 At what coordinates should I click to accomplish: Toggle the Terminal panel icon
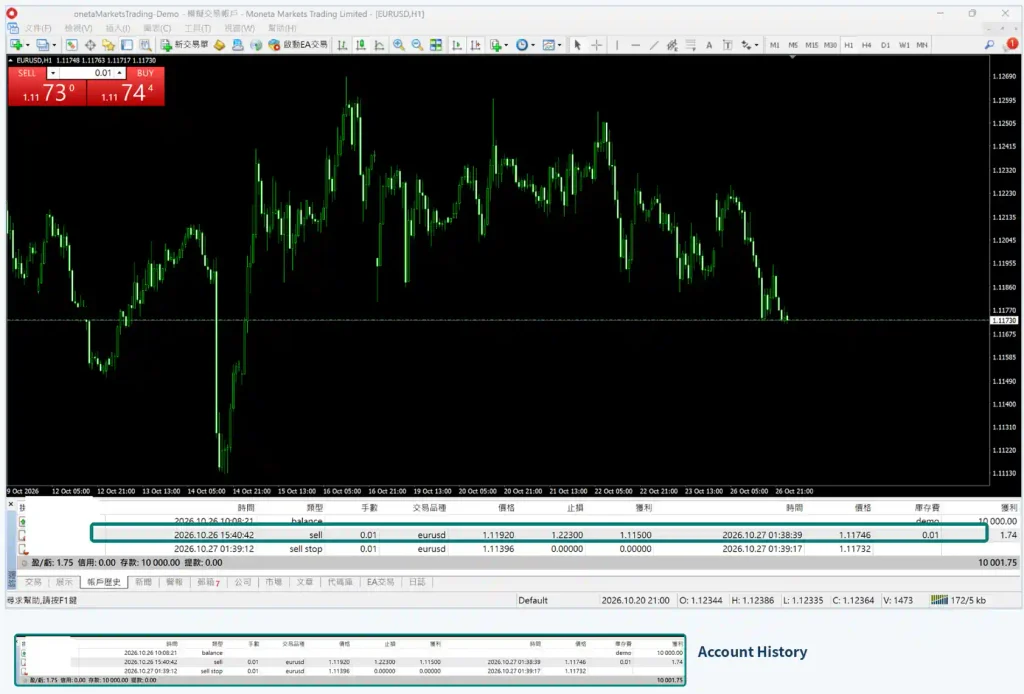tap(127, 45)
